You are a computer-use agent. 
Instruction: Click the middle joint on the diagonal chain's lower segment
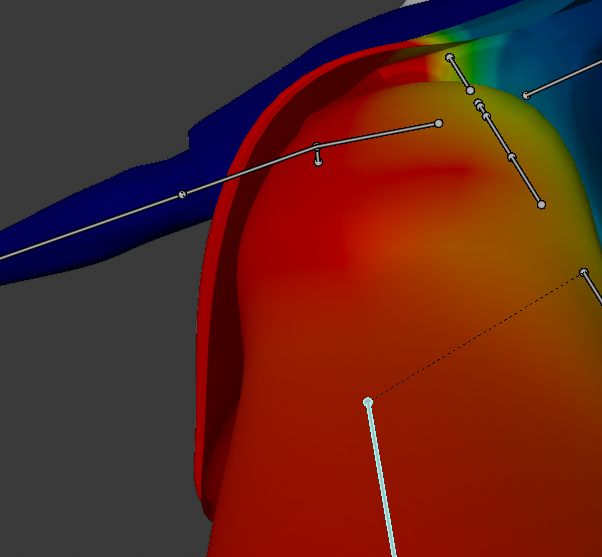click(x=512, y=157)
